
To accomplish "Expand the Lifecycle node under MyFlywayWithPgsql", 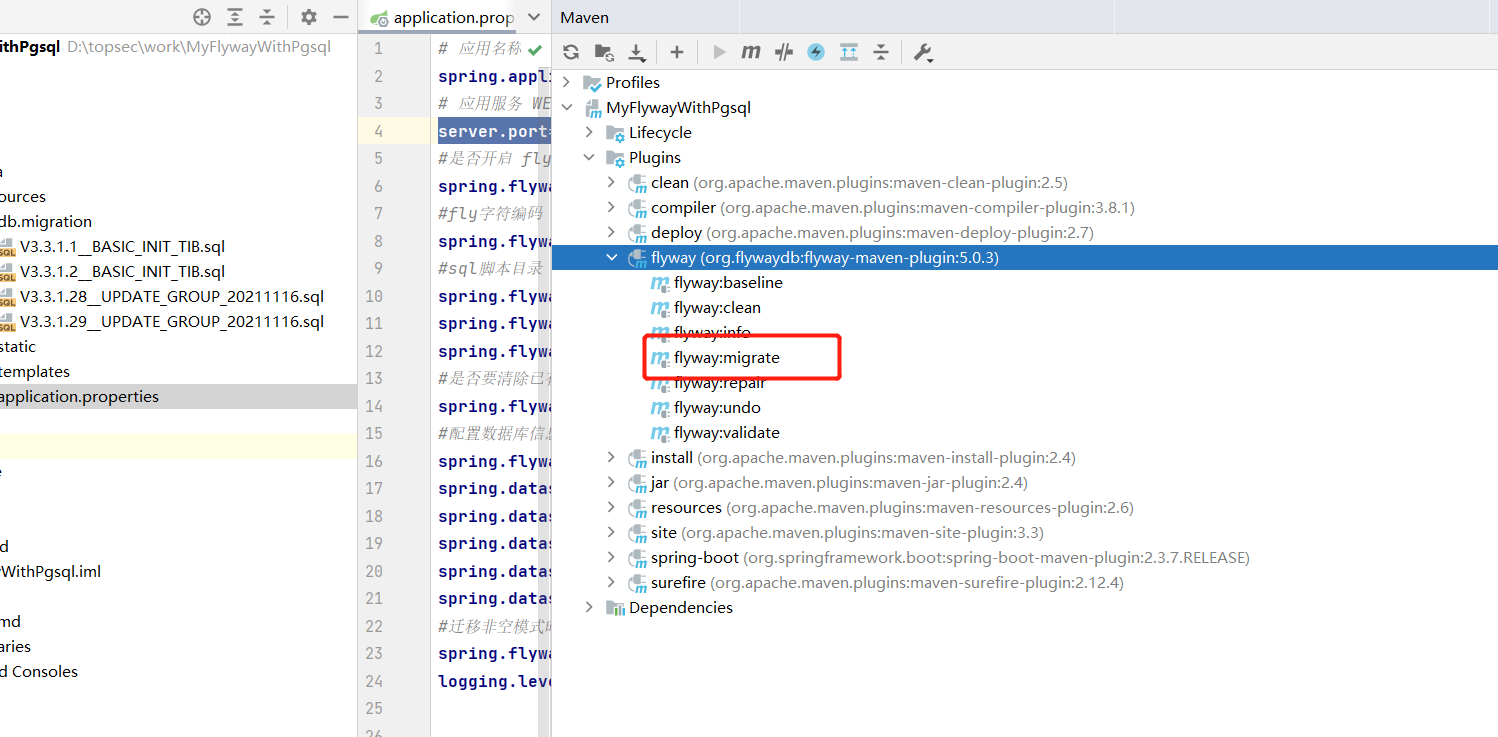I will (x=590, y=132).
